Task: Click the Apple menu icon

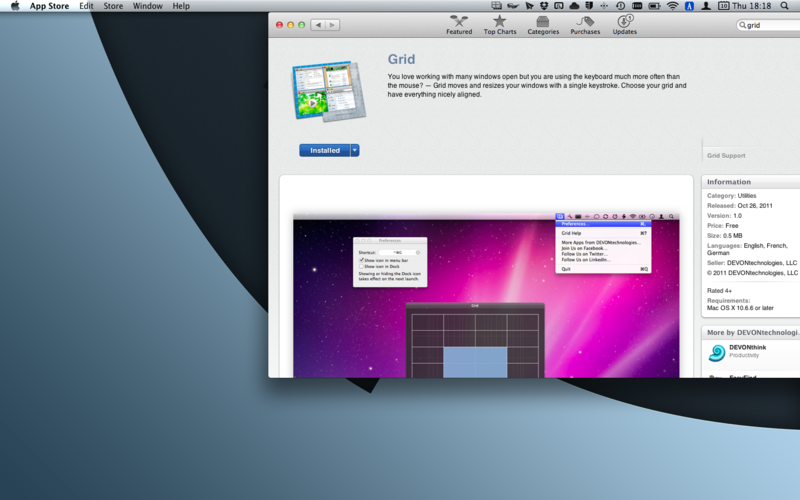Action: point(15,6)
